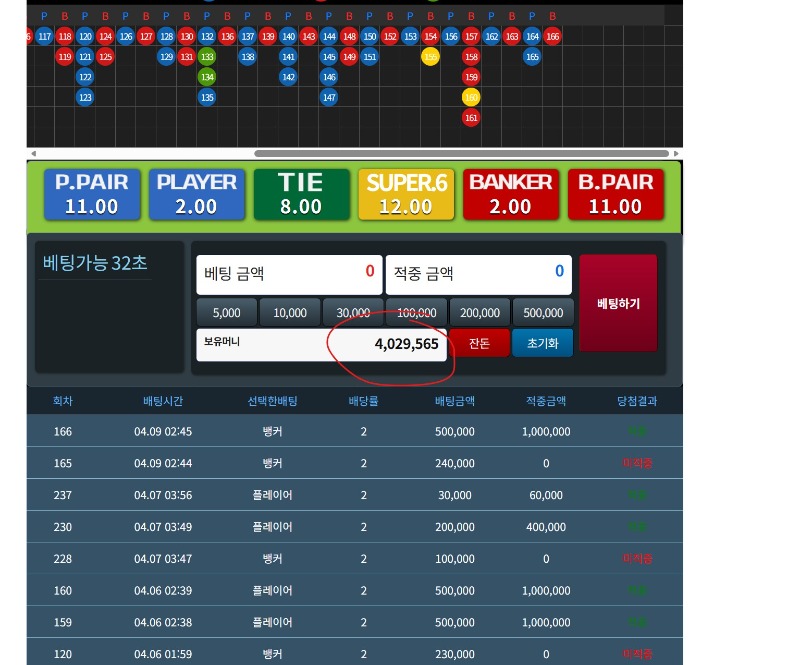Click red road marker 166
Screen dimensions: 800x665
552,36
